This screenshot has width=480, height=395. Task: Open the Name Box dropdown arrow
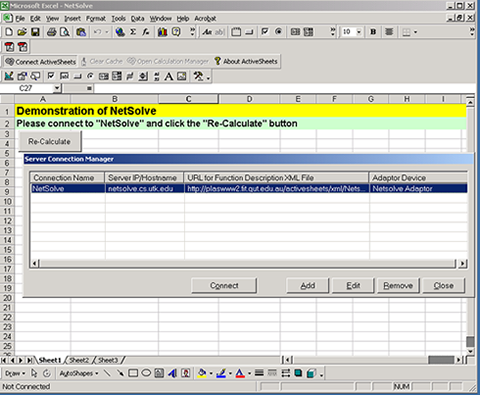[57, 88]
